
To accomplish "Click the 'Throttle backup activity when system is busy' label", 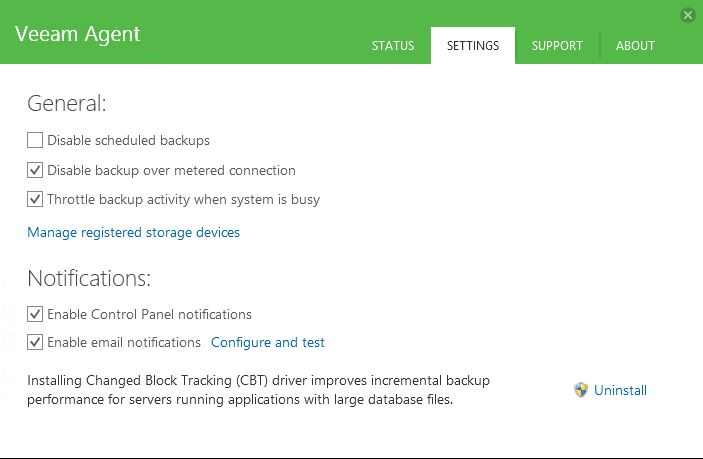I will click(183, 199).
